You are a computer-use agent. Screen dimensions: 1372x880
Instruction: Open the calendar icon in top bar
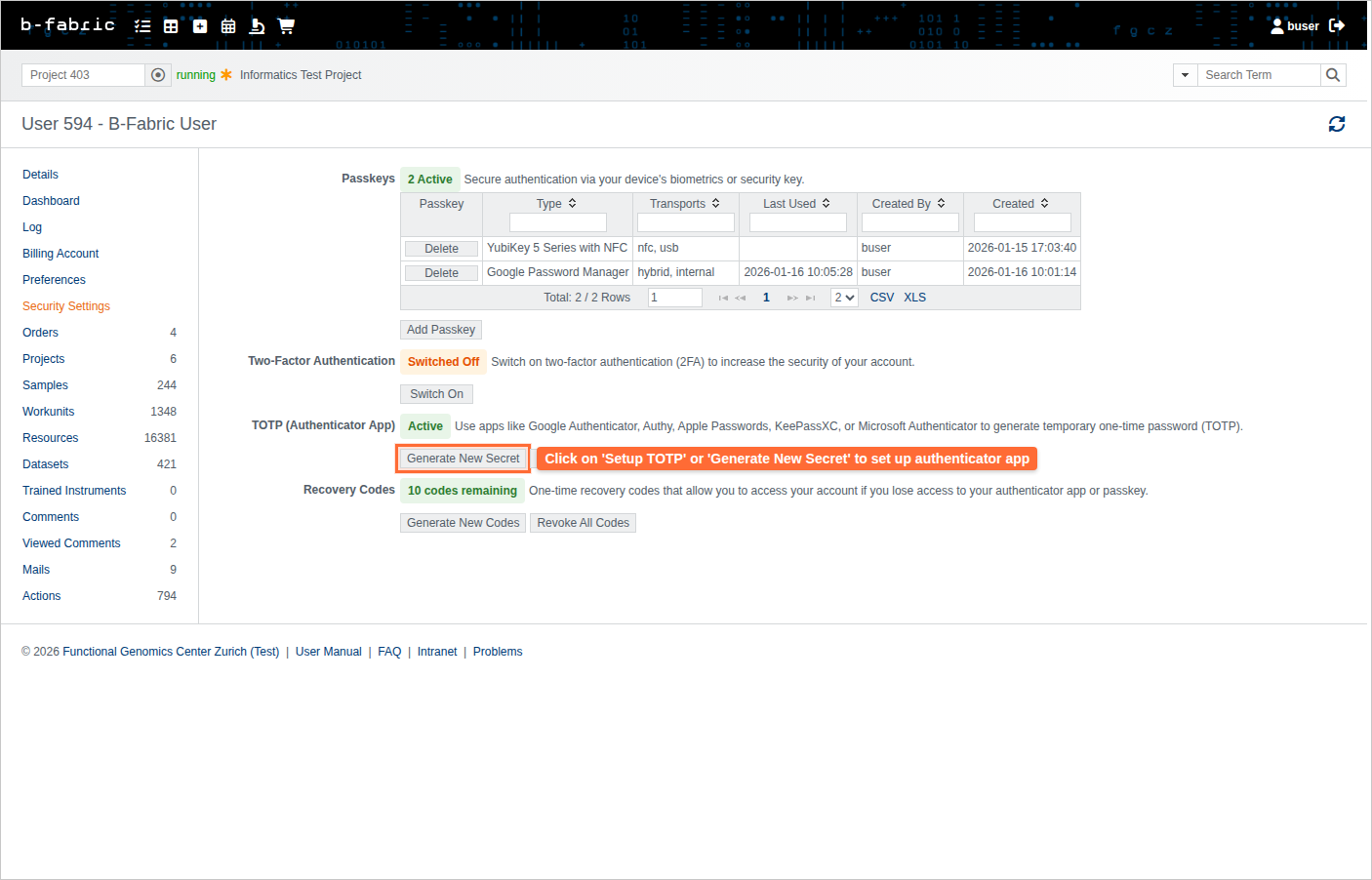coord(228,26)
